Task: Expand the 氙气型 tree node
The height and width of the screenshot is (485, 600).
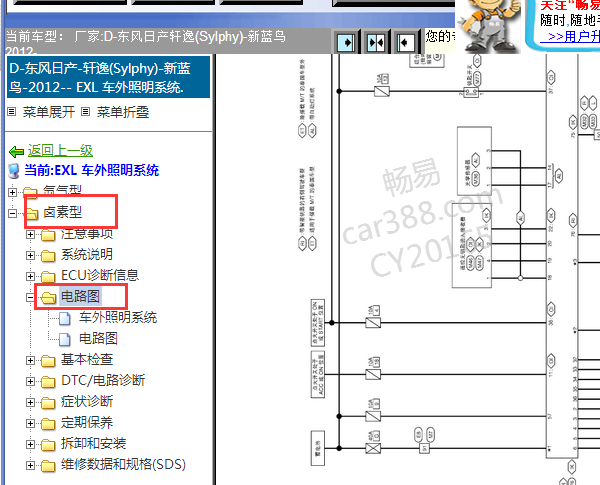Action: tap(13, 192)
